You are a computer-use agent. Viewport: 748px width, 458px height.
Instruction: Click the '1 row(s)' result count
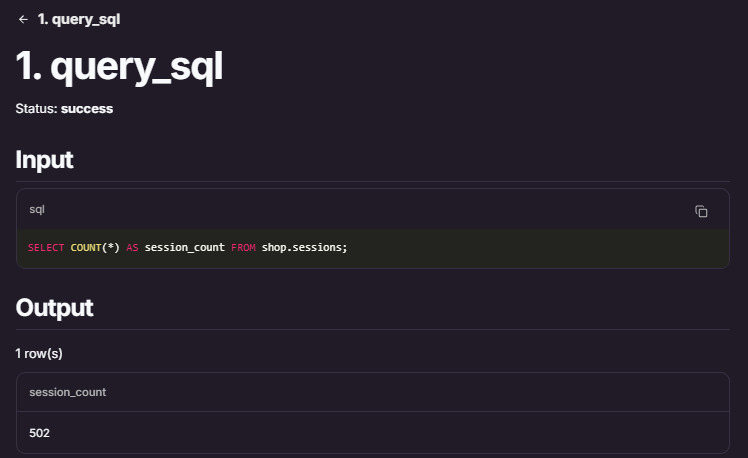click(x=39, y=354)
